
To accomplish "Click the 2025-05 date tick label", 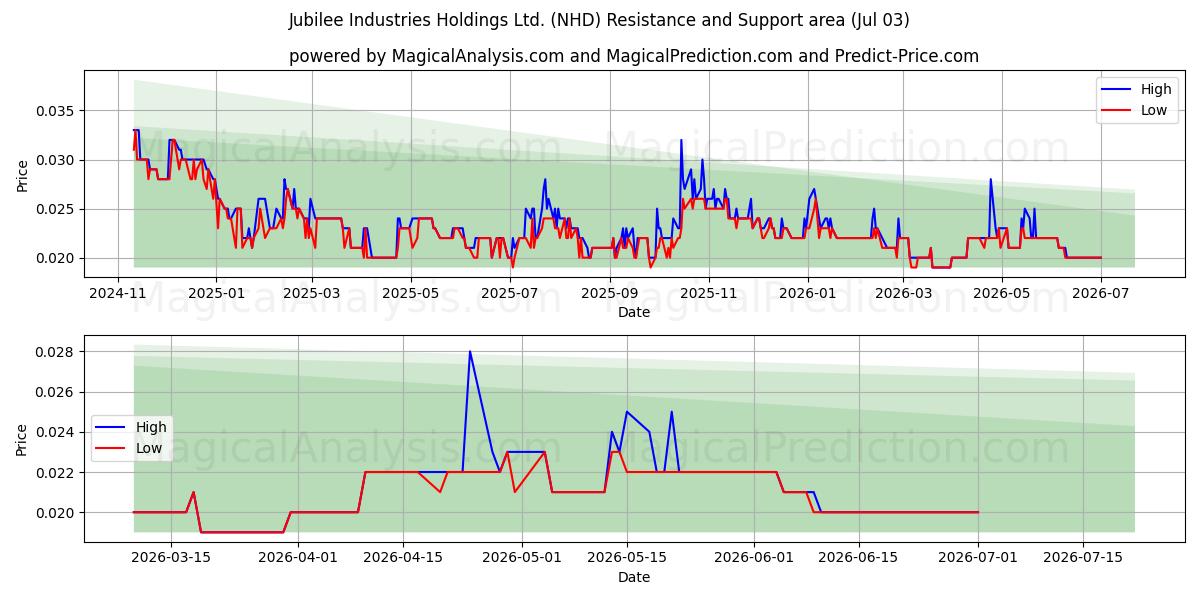I will click(411, 293).
